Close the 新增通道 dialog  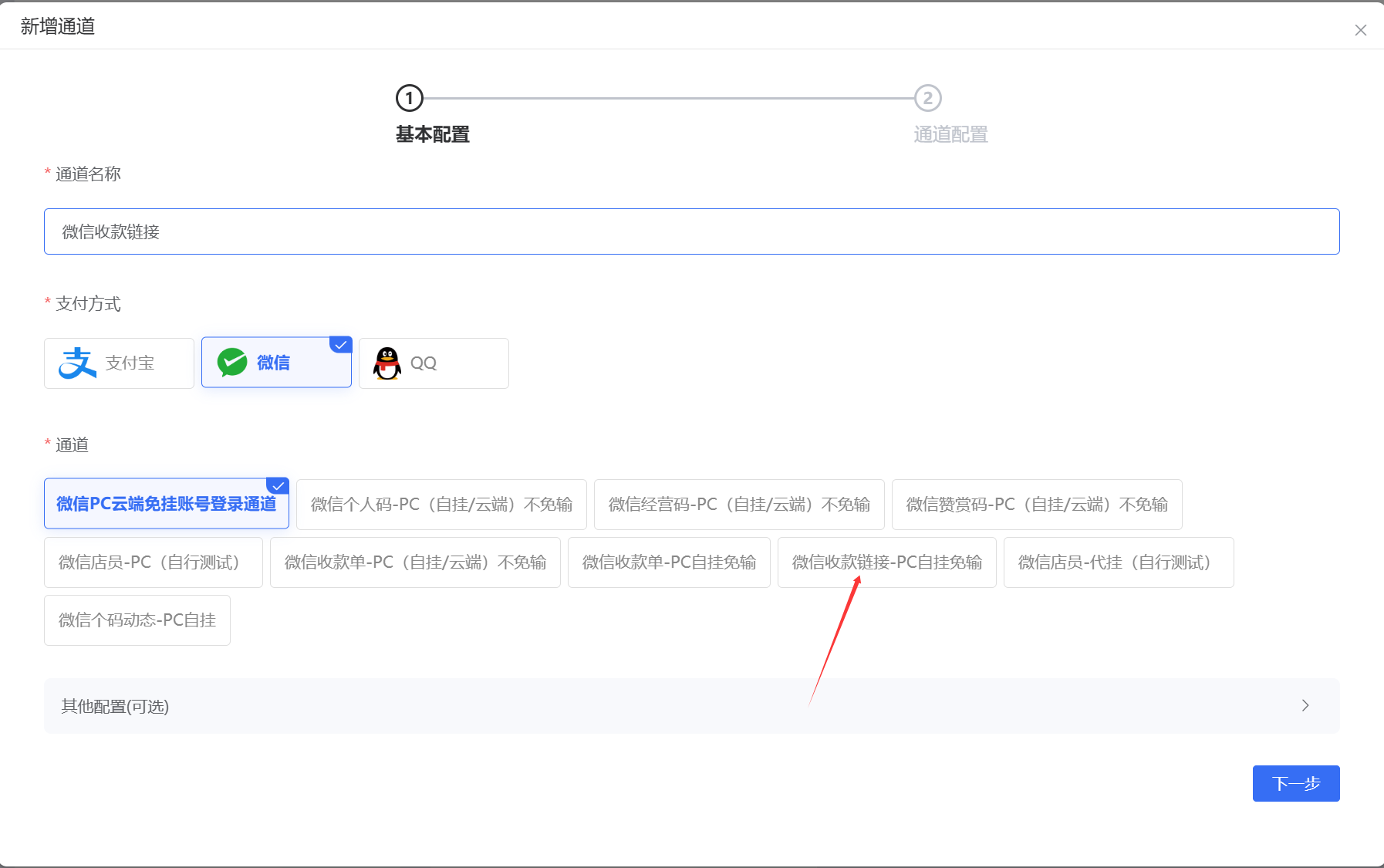point(1361,30)
